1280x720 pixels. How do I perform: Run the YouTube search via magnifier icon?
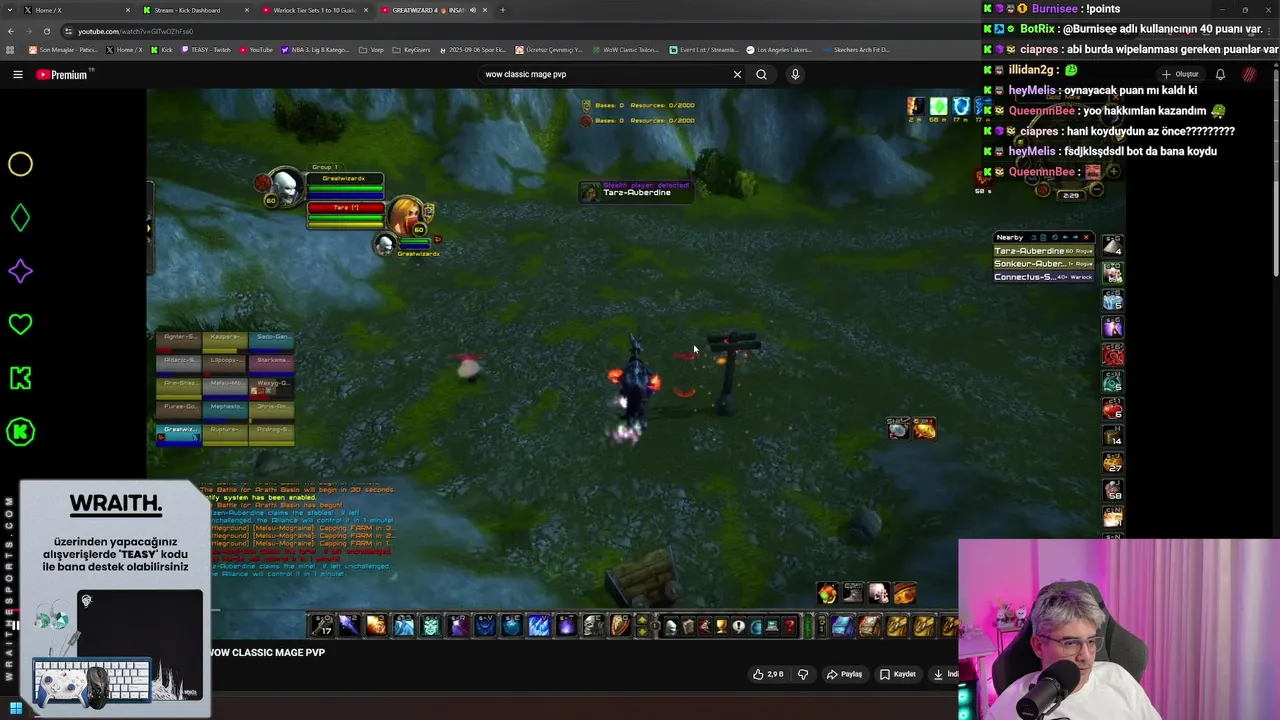761,74
